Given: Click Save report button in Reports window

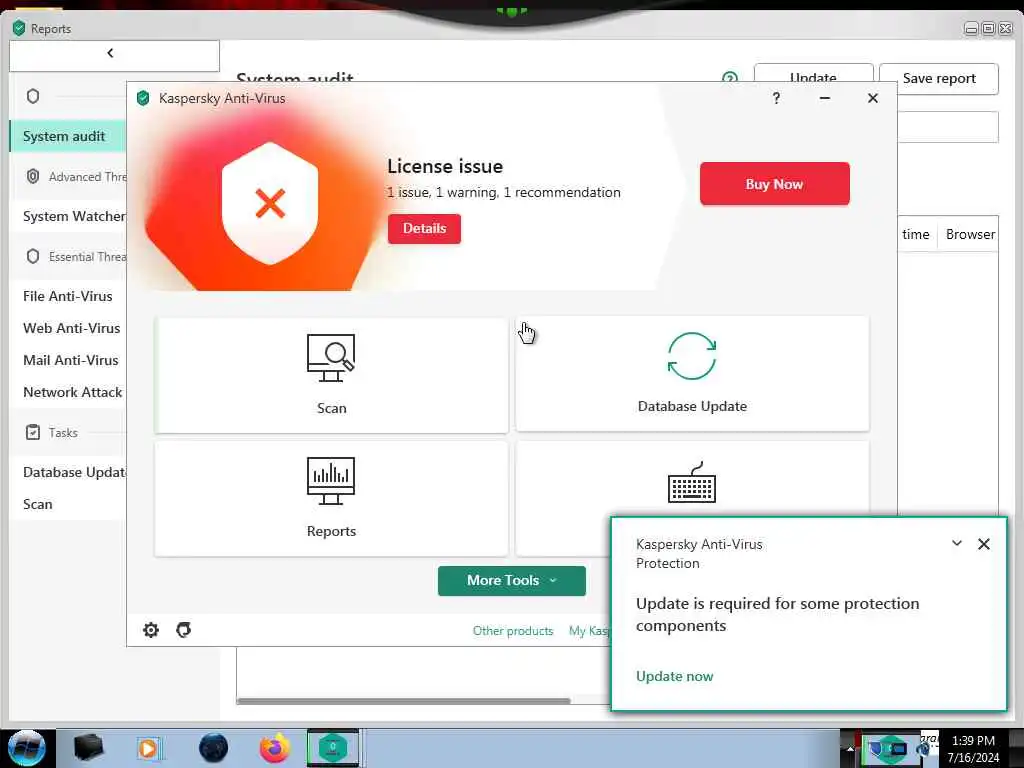Looking at the screenshot, I should coord(938,79).
